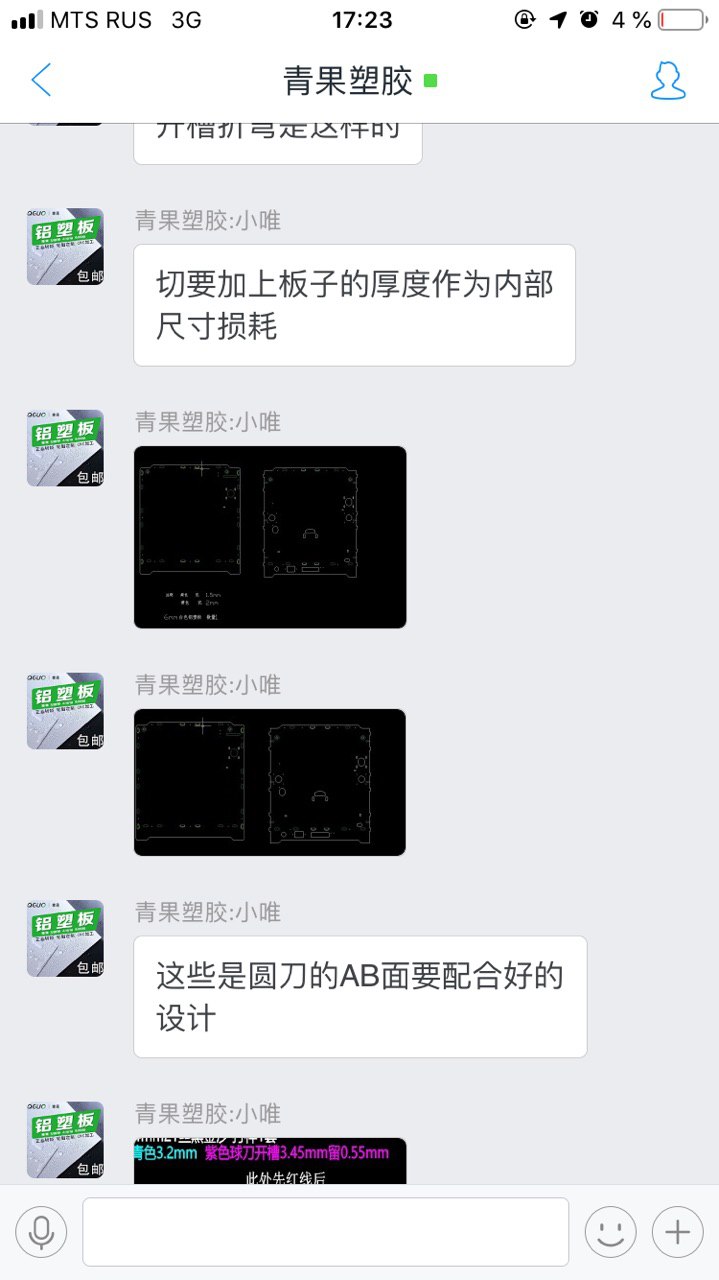
Task: Tap the green online status indicator
Action: click(x=430, y=80)
